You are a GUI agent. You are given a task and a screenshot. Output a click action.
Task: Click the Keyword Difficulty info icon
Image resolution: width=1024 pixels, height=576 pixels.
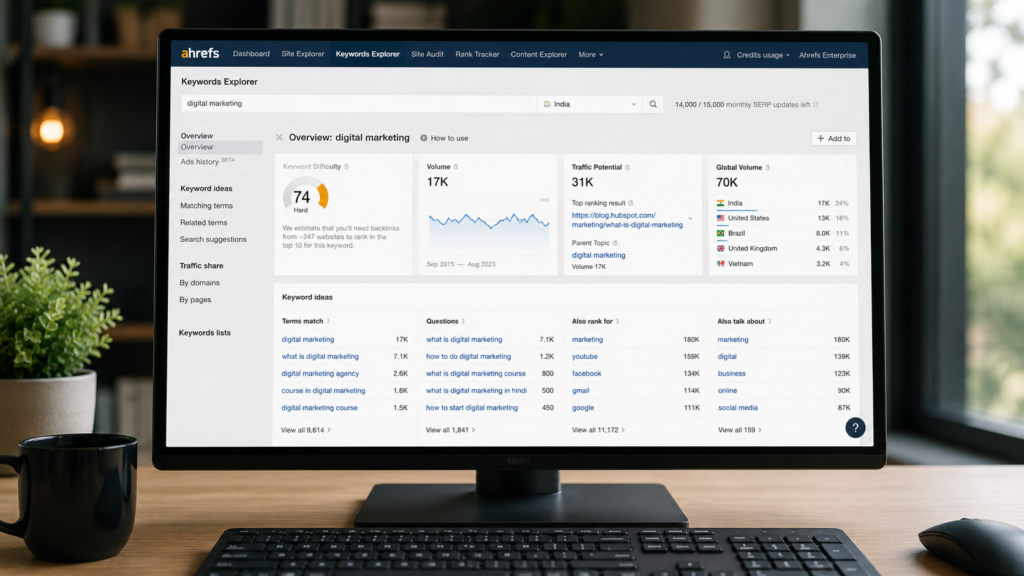(346, 167)
